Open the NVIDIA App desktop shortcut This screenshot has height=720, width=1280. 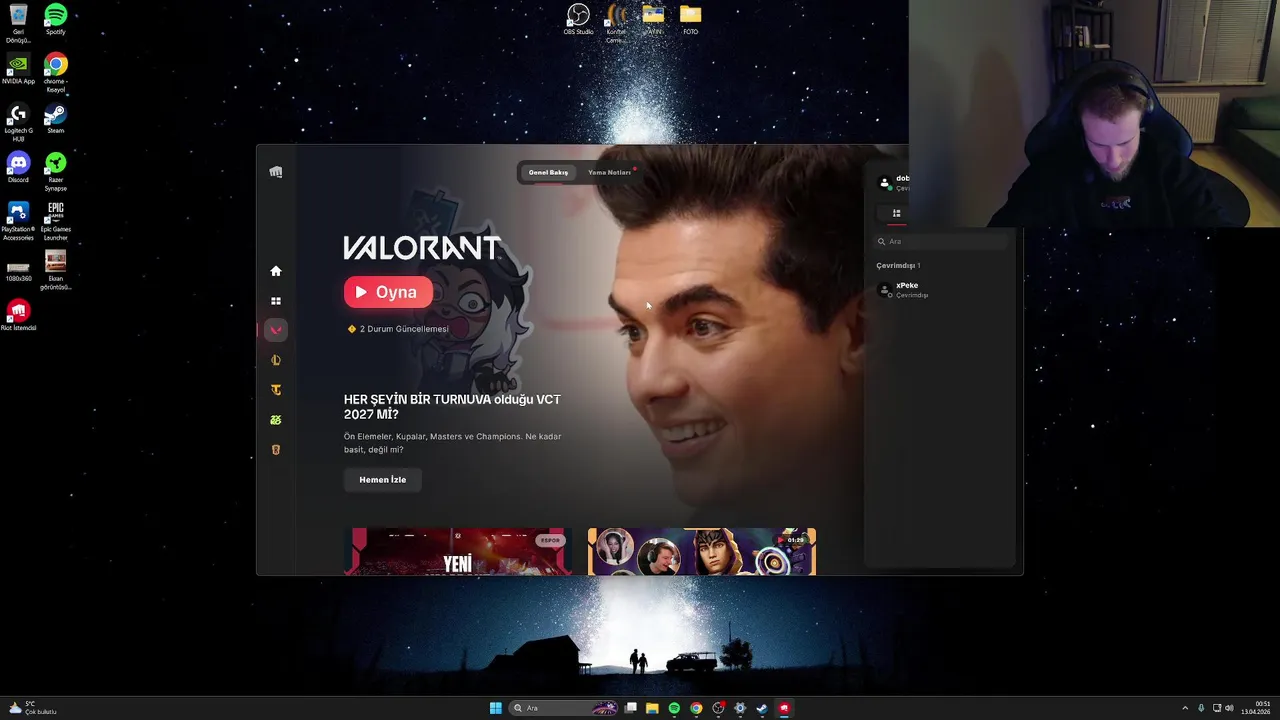18,69
